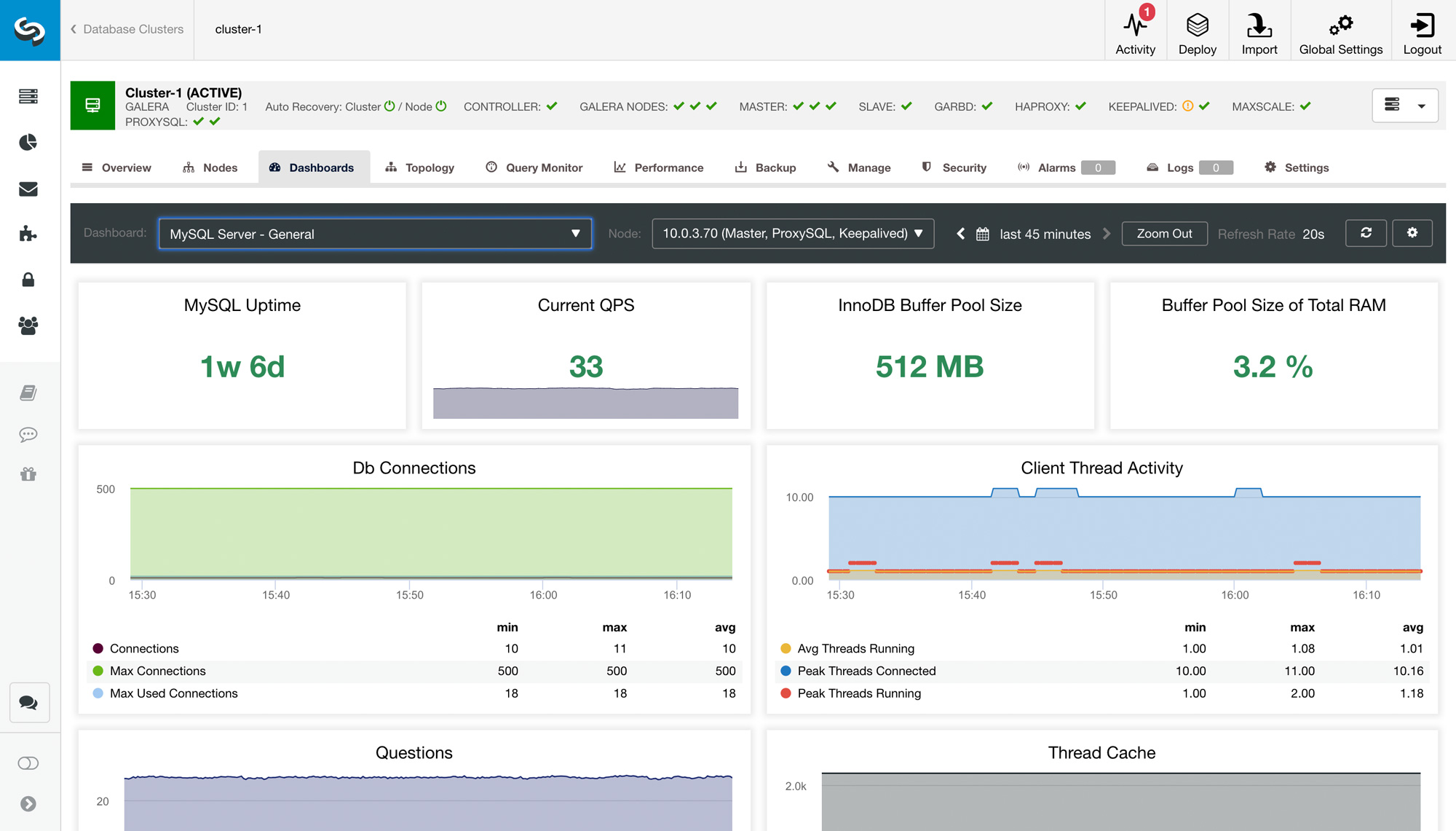Click the calendar time range icon
Image resolution: width=1456 pixels, height=831 pixels.
(982, 234)
